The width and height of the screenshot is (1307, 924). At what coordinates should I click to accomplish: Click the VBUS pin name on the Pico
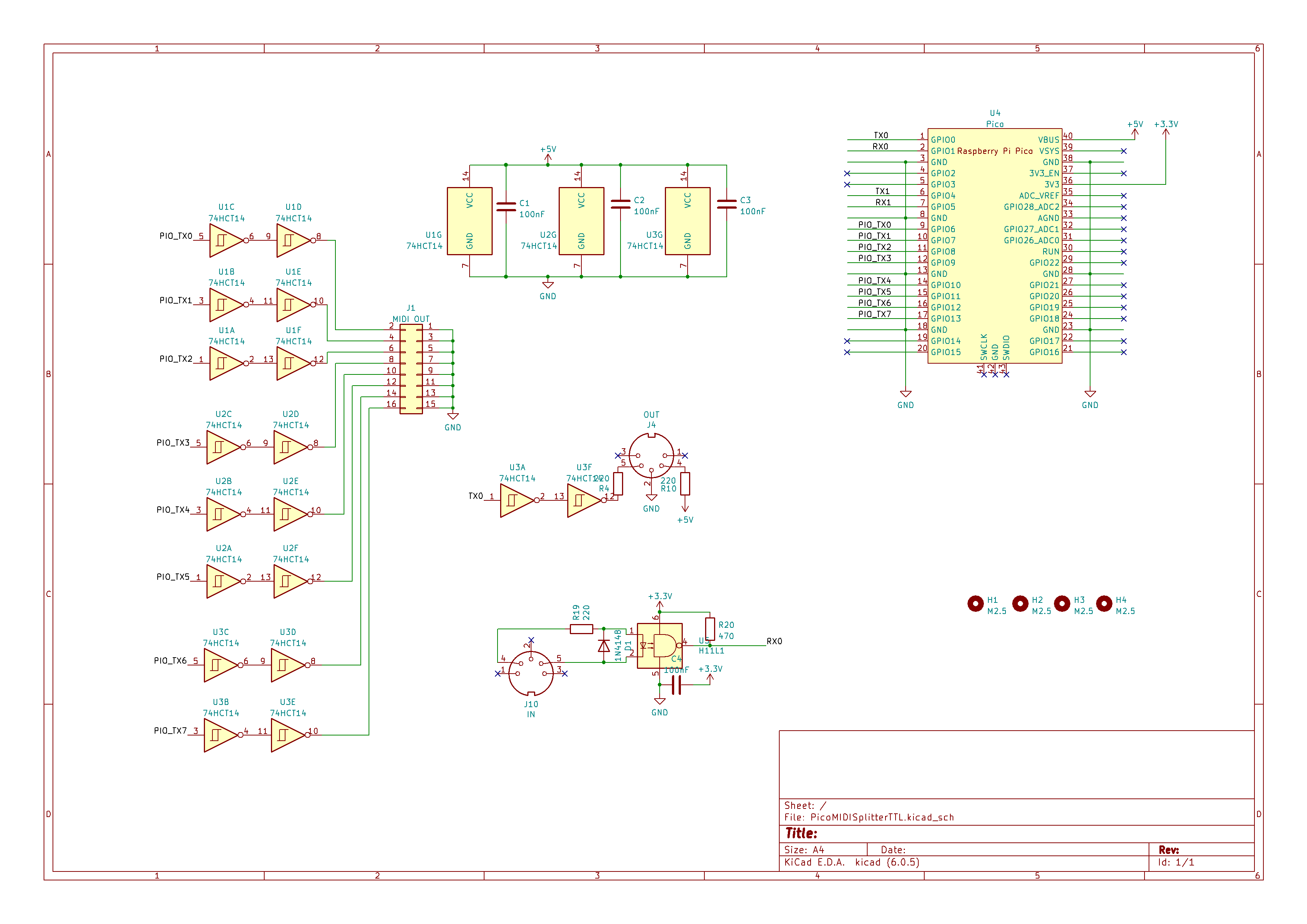tap(1049, 140)
